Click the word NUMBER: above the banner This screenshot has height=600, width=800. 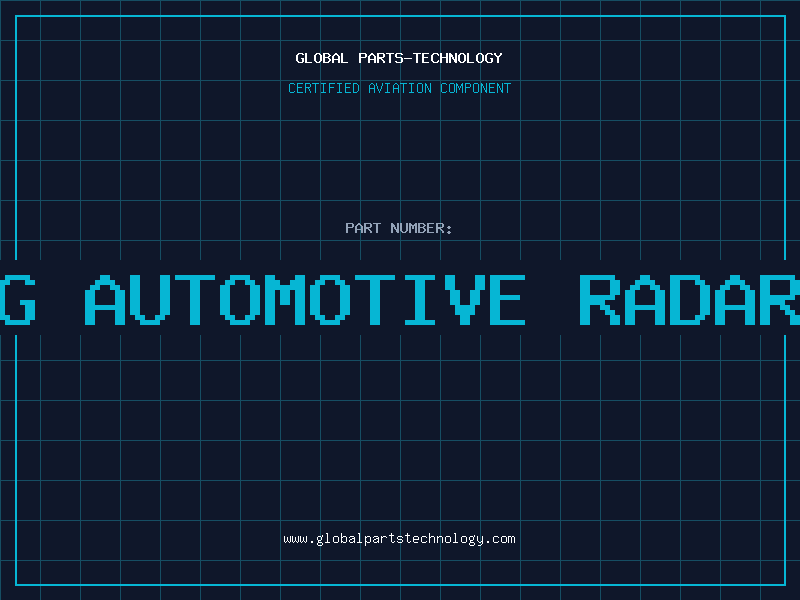421,228
